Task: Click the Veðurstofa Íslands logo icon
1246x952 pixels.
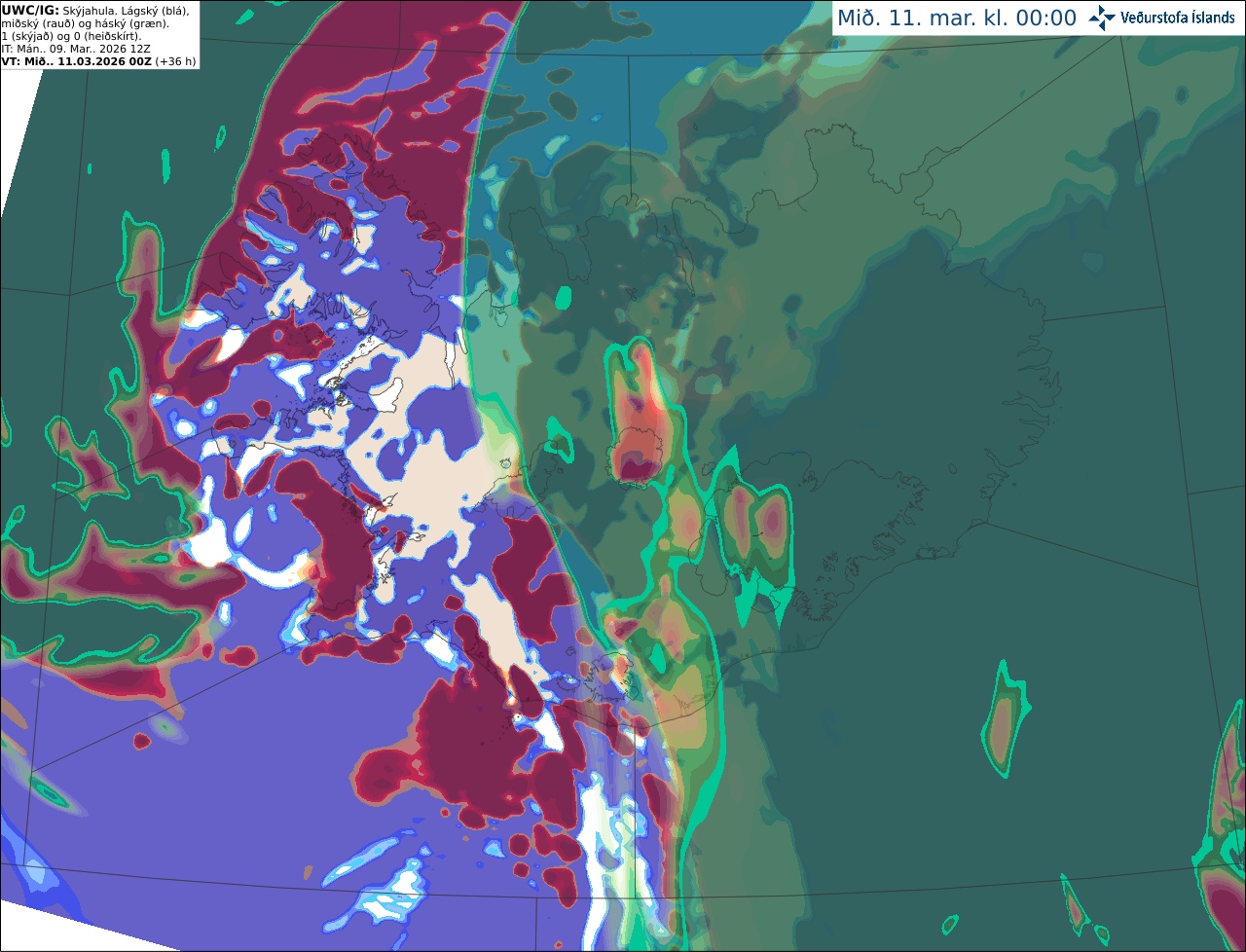Action: coord(1102,18)
